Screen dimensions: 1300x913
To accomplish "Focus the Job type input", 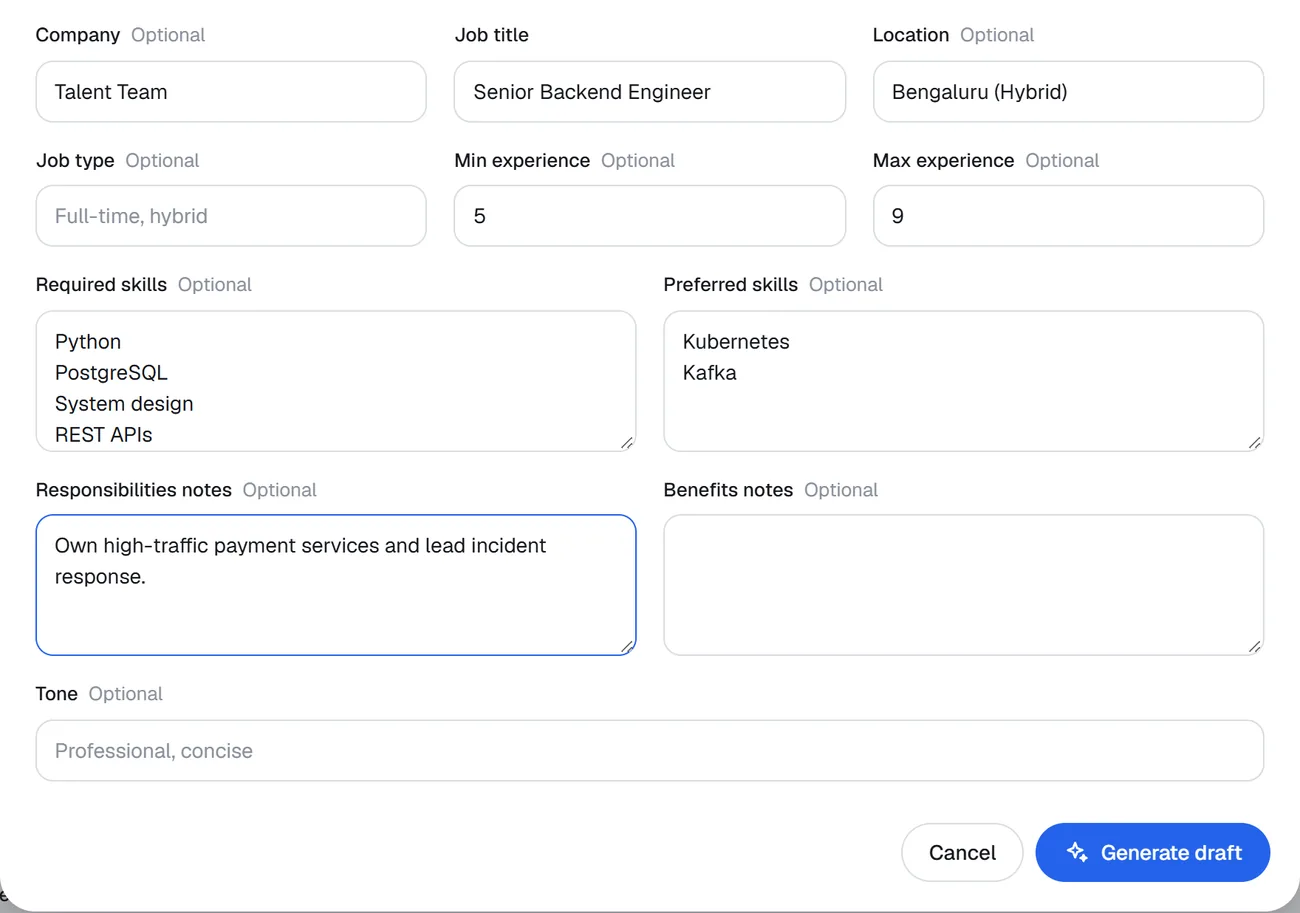I will [231, 216].
